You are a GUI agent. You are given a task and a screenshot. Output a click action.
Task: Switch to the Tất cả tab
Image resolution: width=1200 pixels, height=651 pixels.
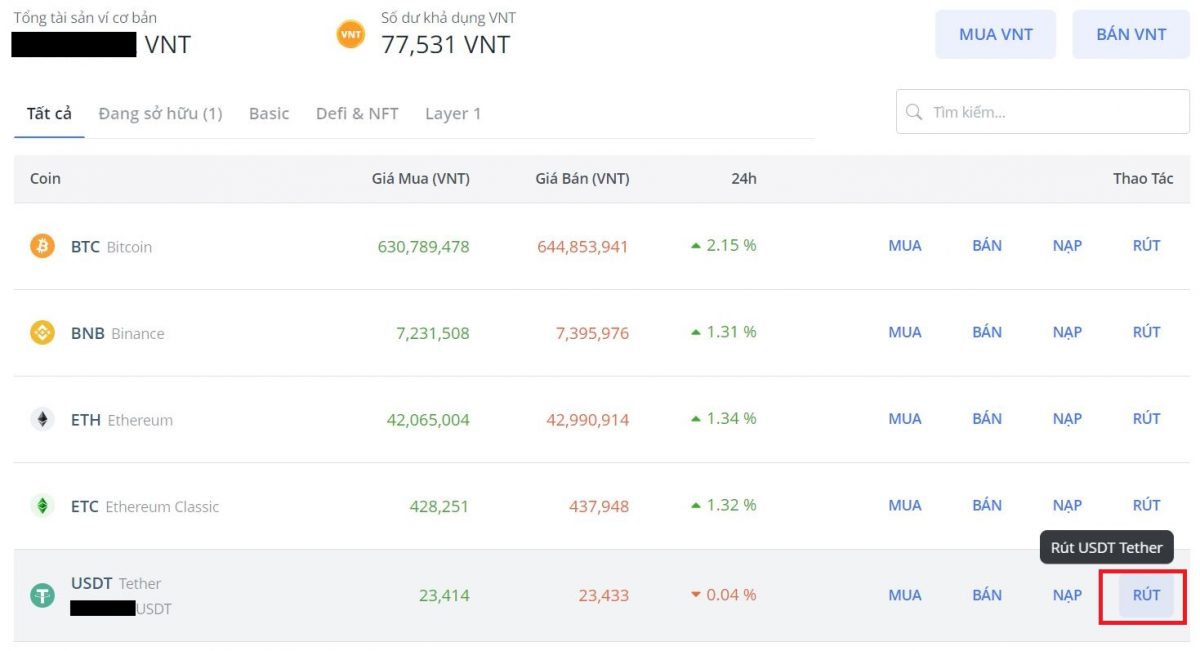[x=49, y=114]
